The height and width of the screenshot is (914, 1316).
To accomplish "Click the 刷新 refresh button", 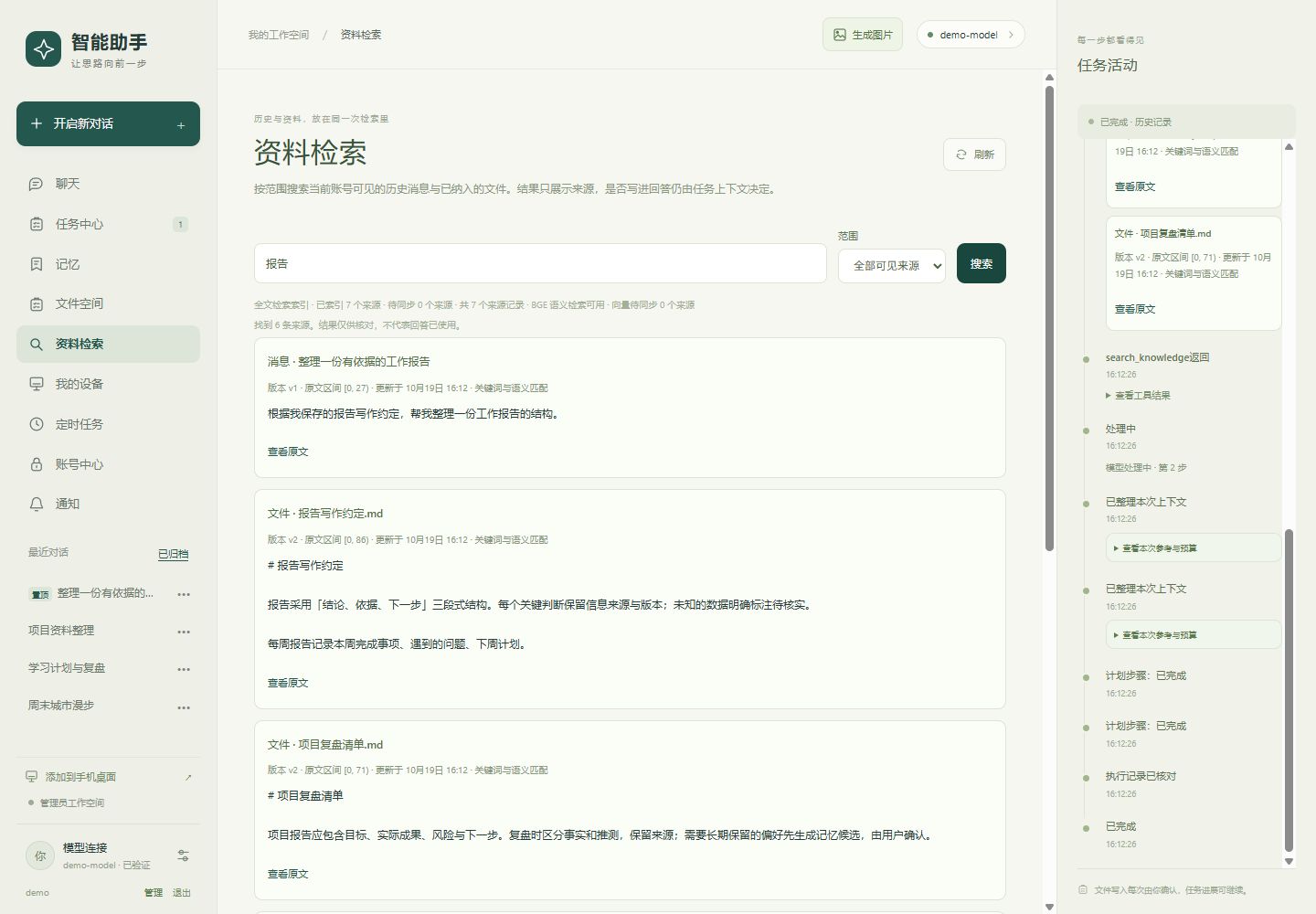I will coord(974,154).
